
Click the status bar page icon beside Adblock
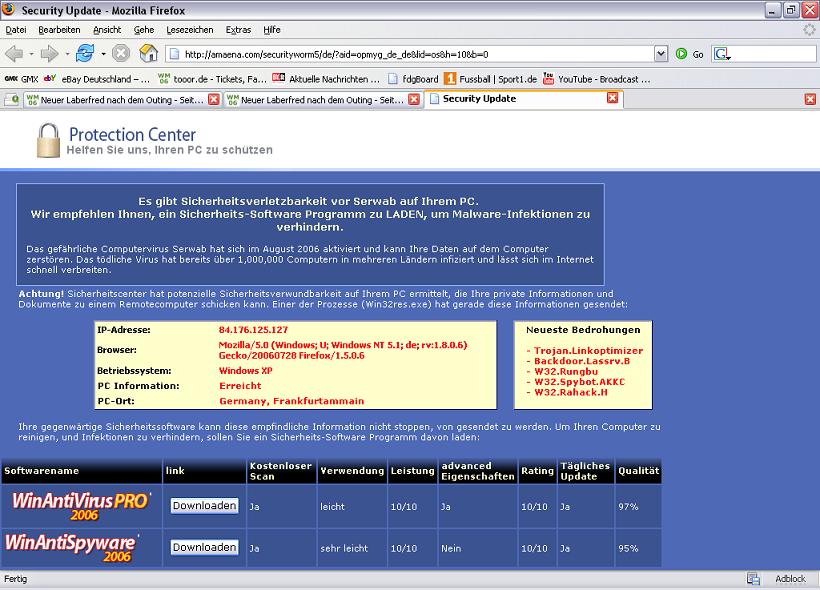753,579
